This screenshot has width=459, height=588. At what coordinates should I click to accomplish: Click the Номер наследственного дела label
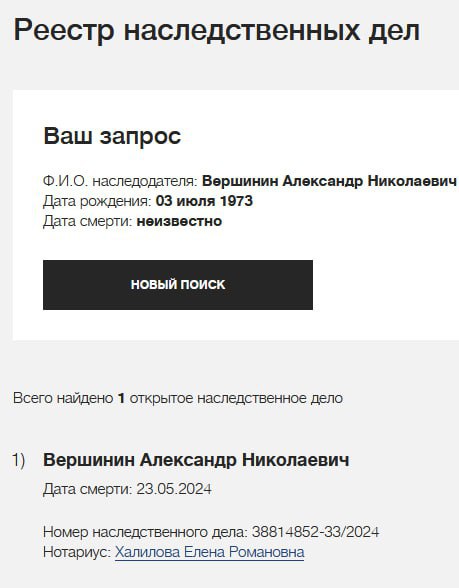(145, 532)
